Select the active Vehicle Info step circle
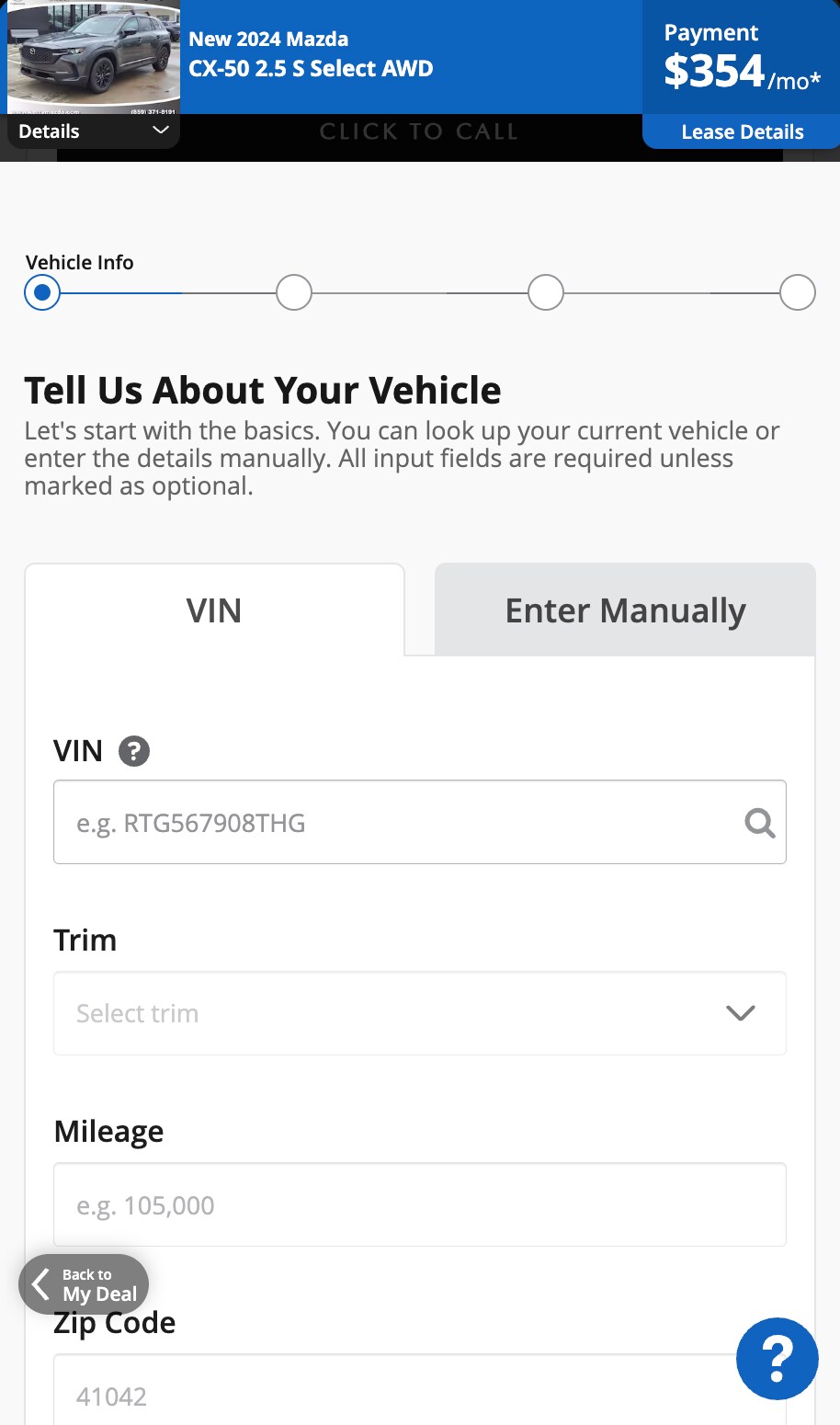The image size is (840, 1425). [x=42, y=293]
